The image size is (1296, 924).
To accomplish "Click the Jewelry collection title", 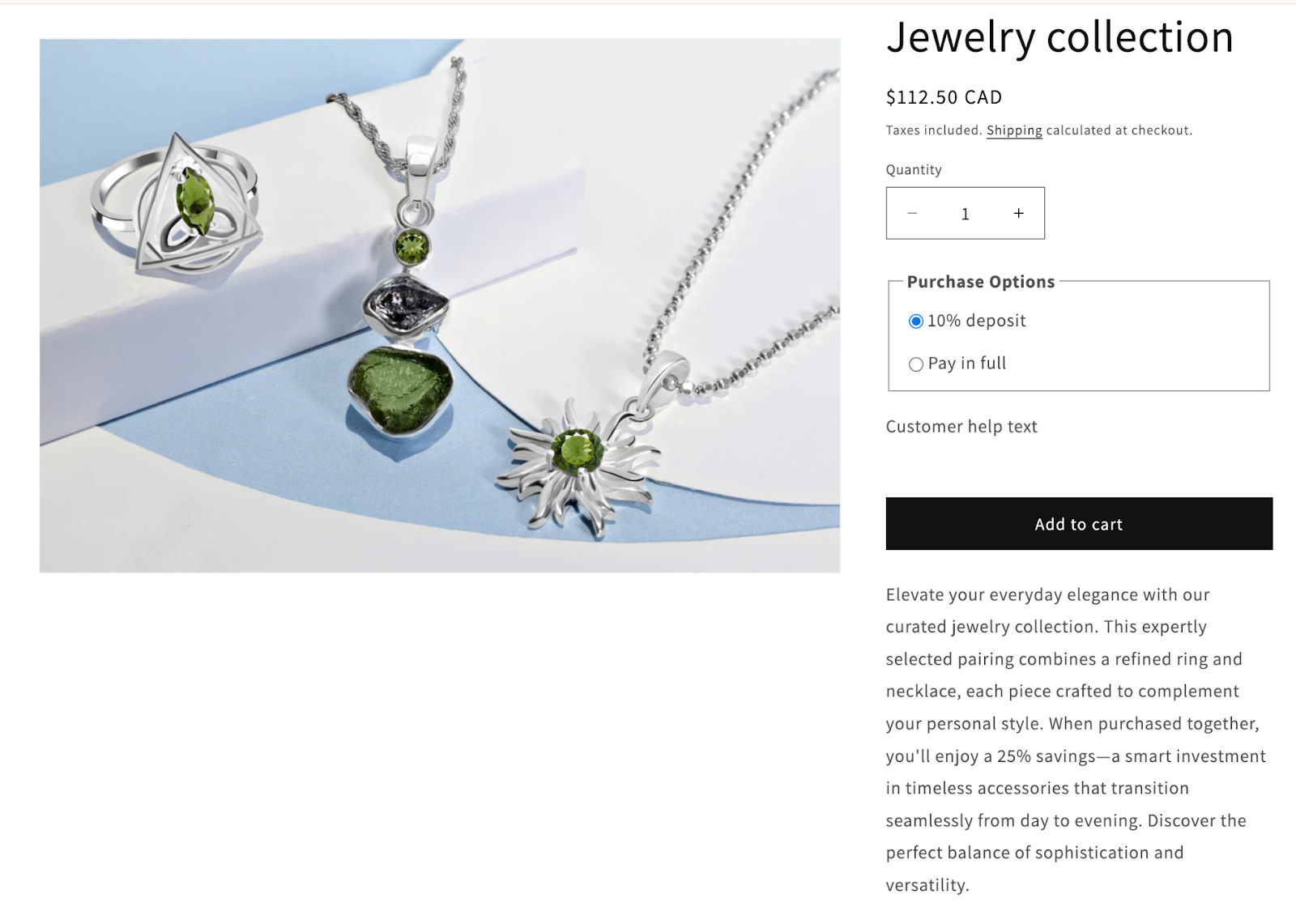I will point(1059,37).
